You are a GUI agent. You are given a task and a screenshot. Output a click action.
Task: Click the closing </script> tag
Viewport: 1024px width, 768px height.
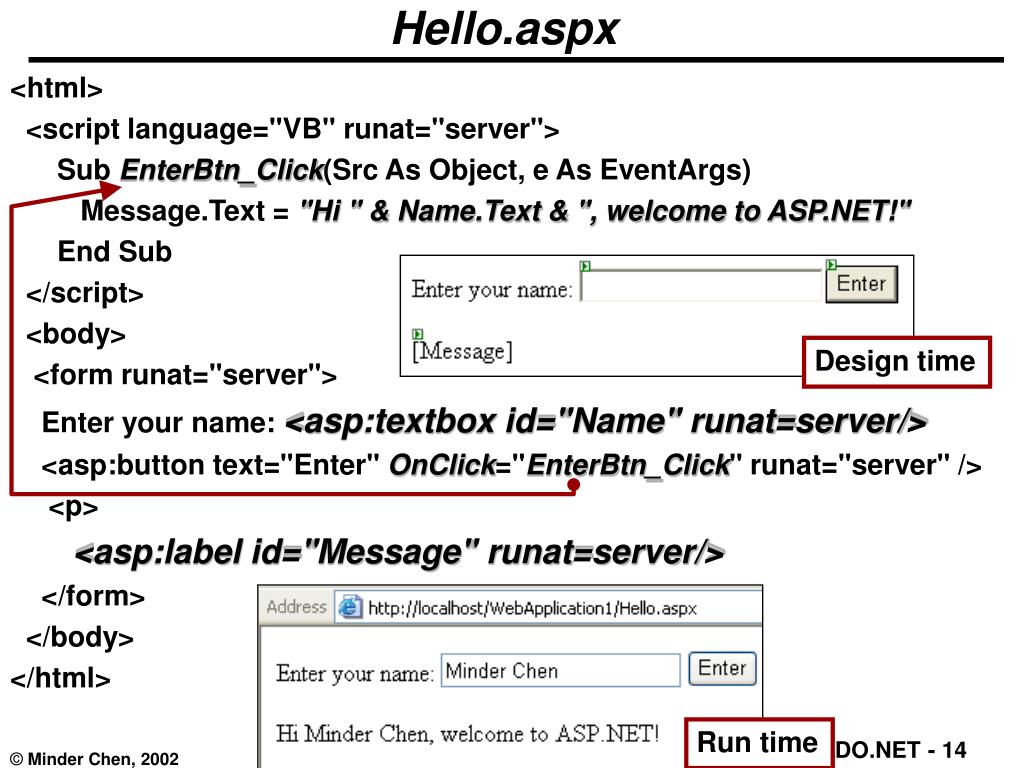click(85, 293)
